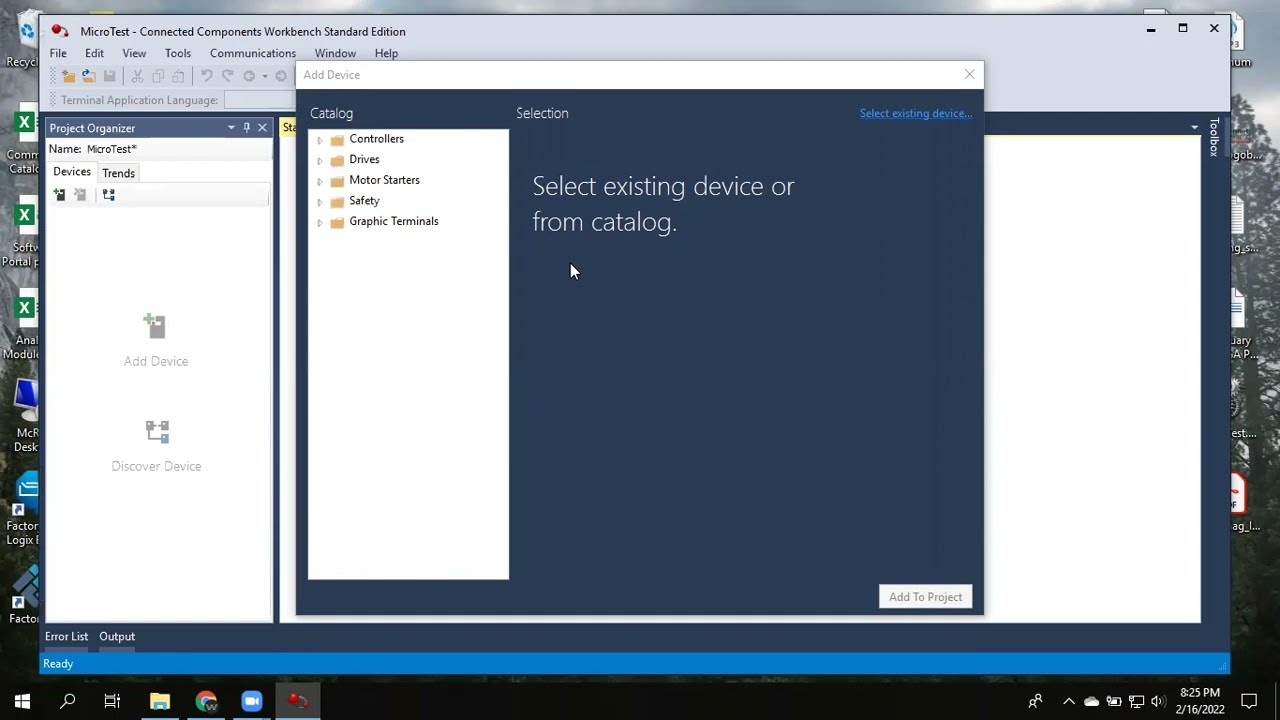Select the Motor Starters folder in Catalog
This screenshot has width=1280, height=720.
pyautogui.click(x=384, y=180)
